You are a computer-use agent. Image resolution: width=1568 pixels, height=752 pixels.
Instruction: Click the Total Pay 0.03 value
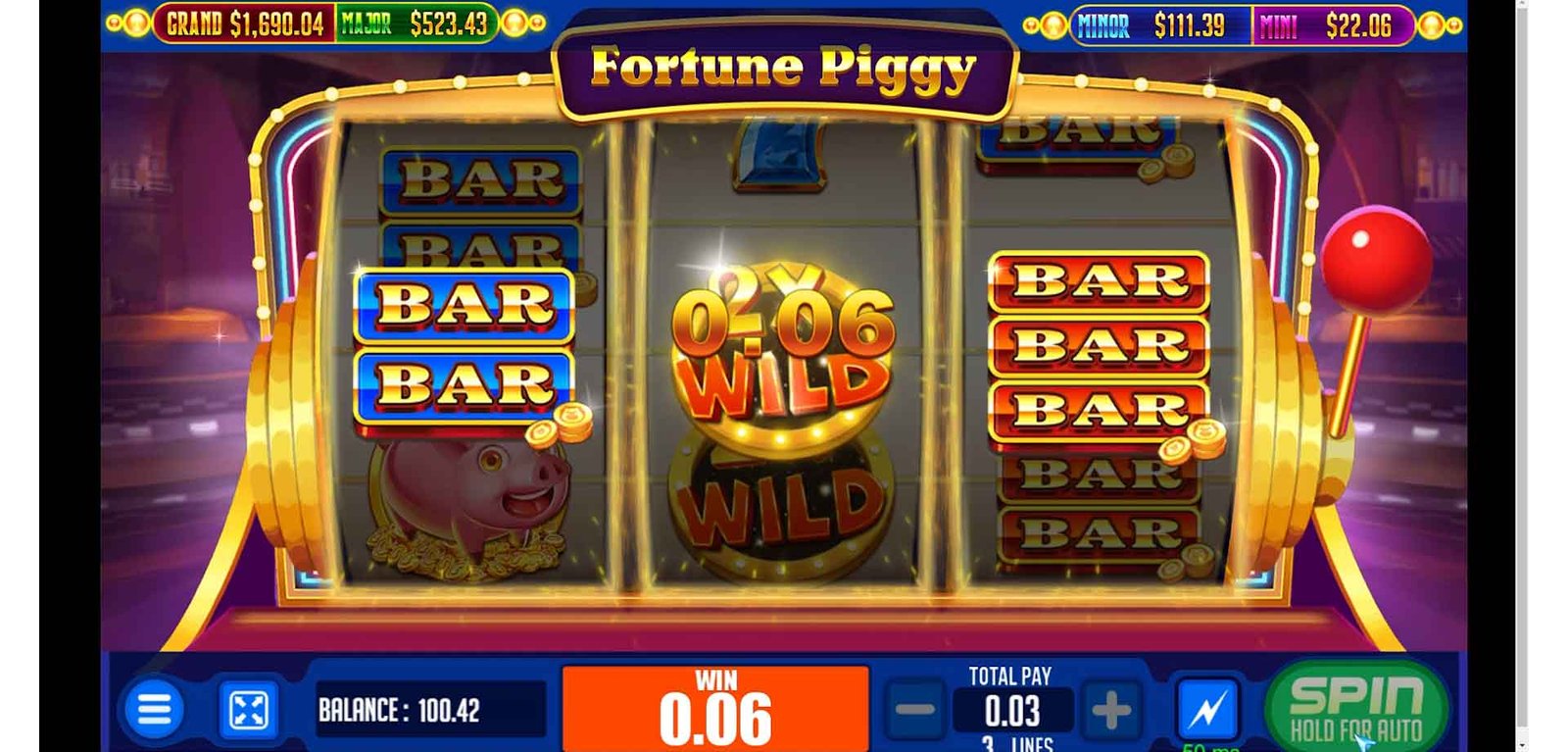coord(1012,711)
